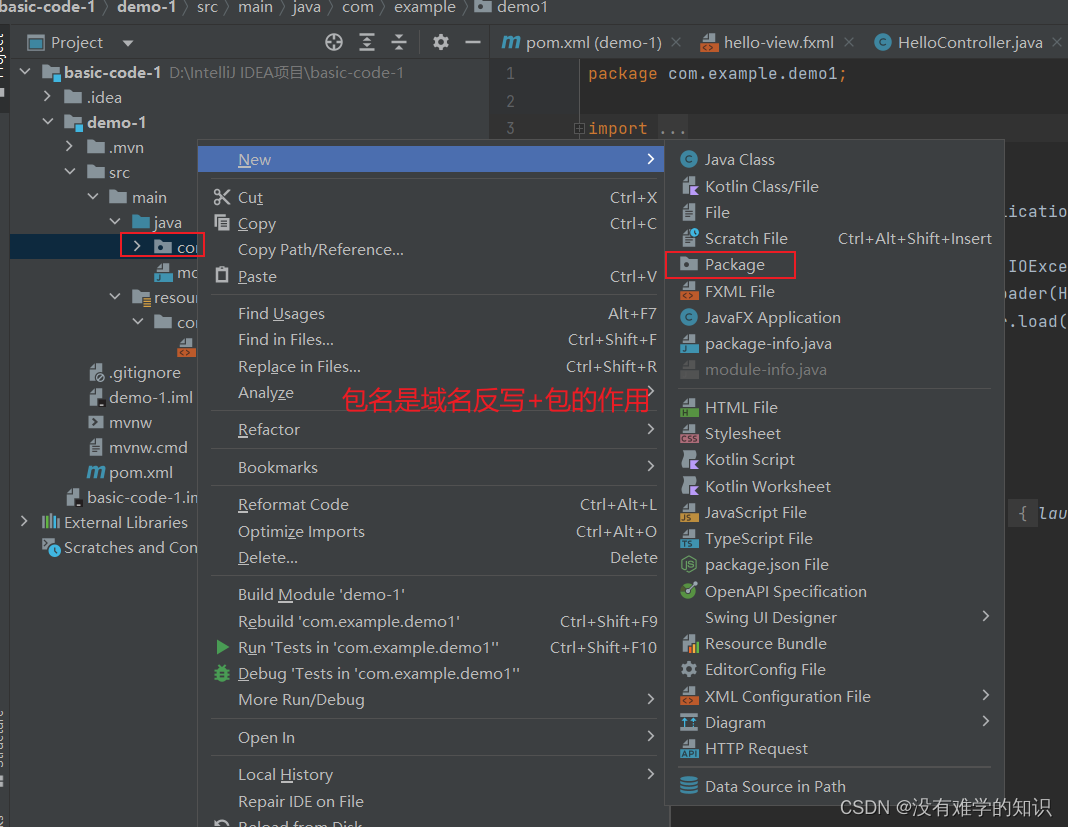Click the Java Class icon in New submenu
Screen dimensions: 1068x827
pos(689,159)
